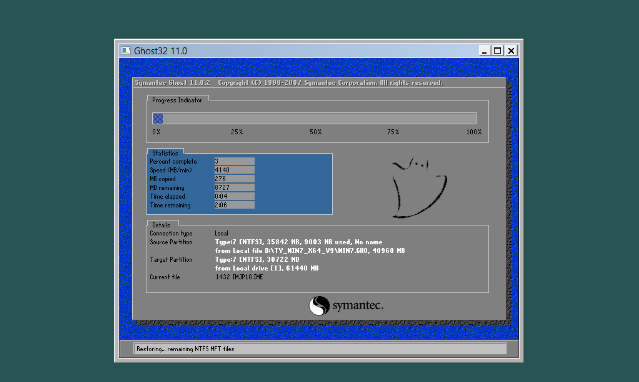Click the Source Partition description line
The image size is (639, 382).
coord(298,242)
